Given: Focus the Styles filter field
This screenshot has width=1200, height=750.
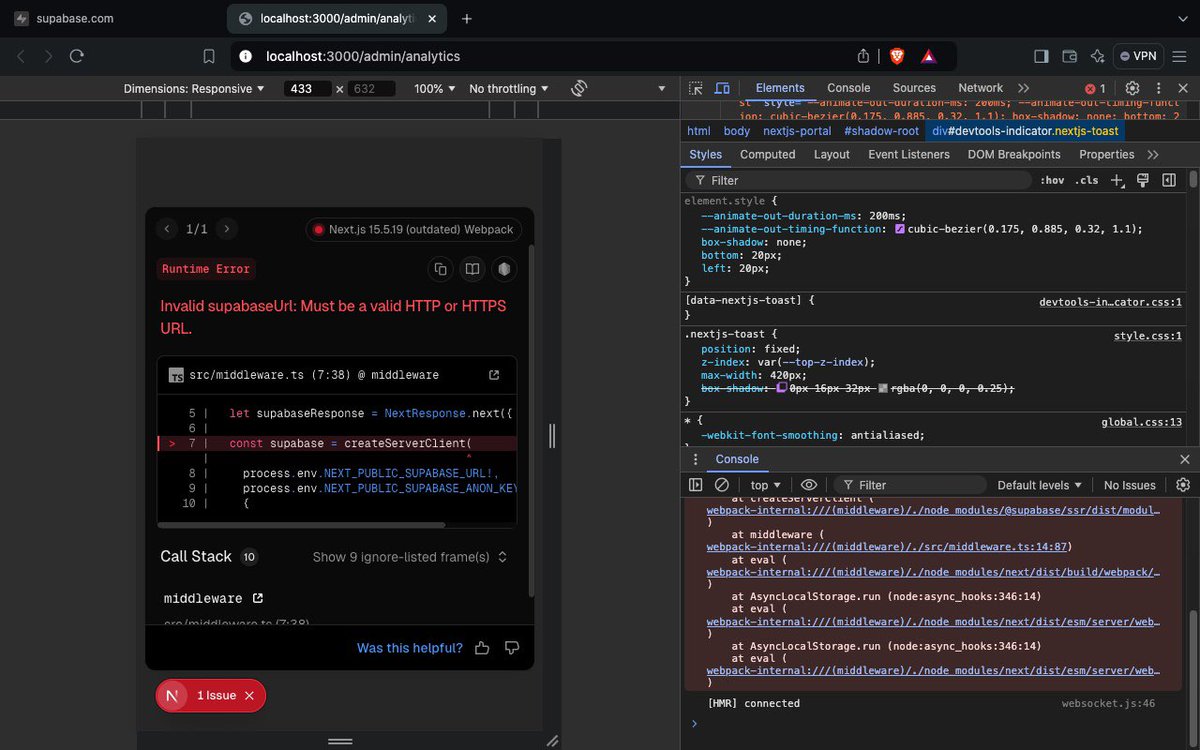Looking at the screenshot, I should (x=860, y=180).
